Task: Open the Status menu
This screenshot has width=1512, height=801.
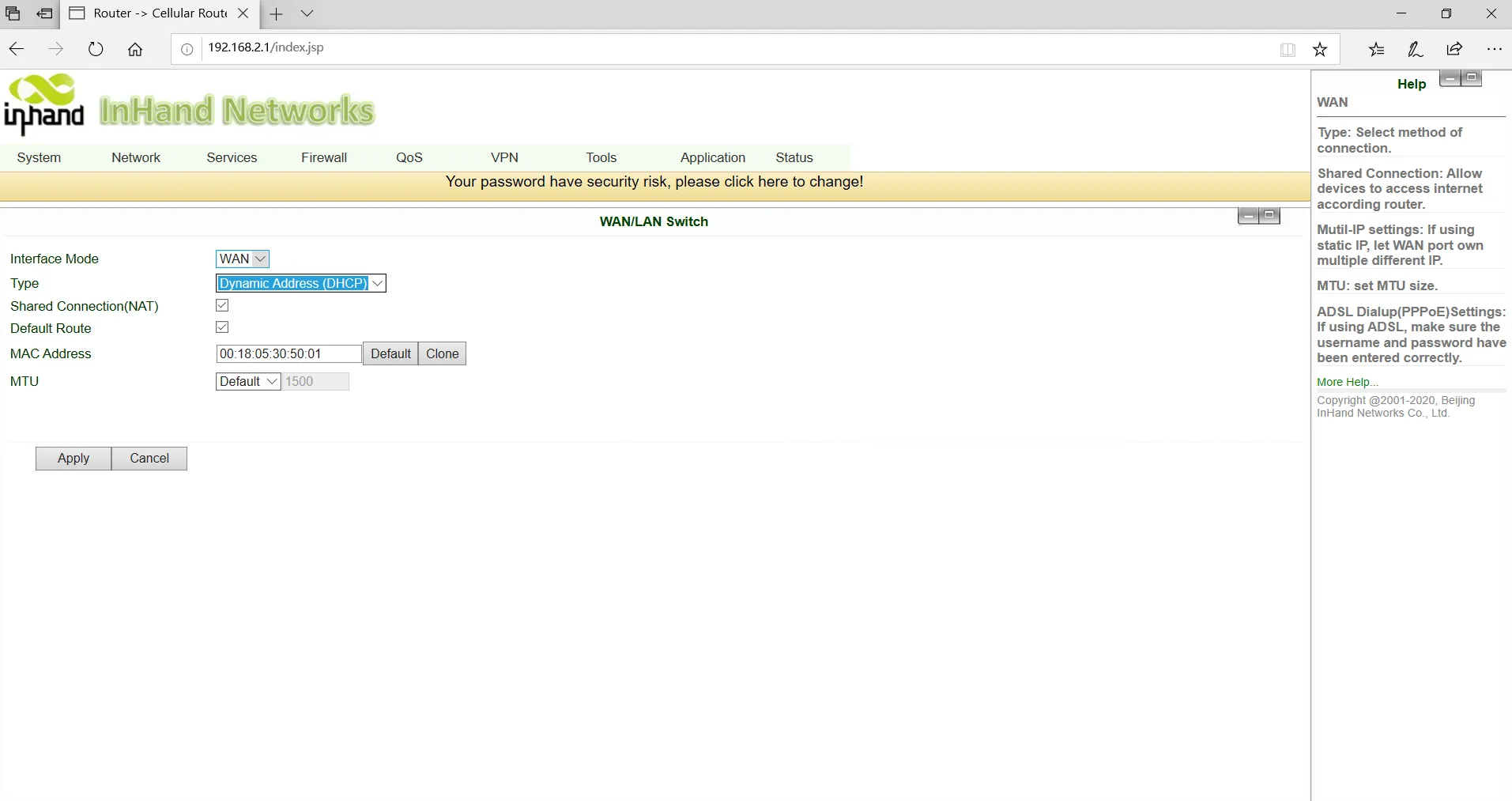Action: (794, 157)
